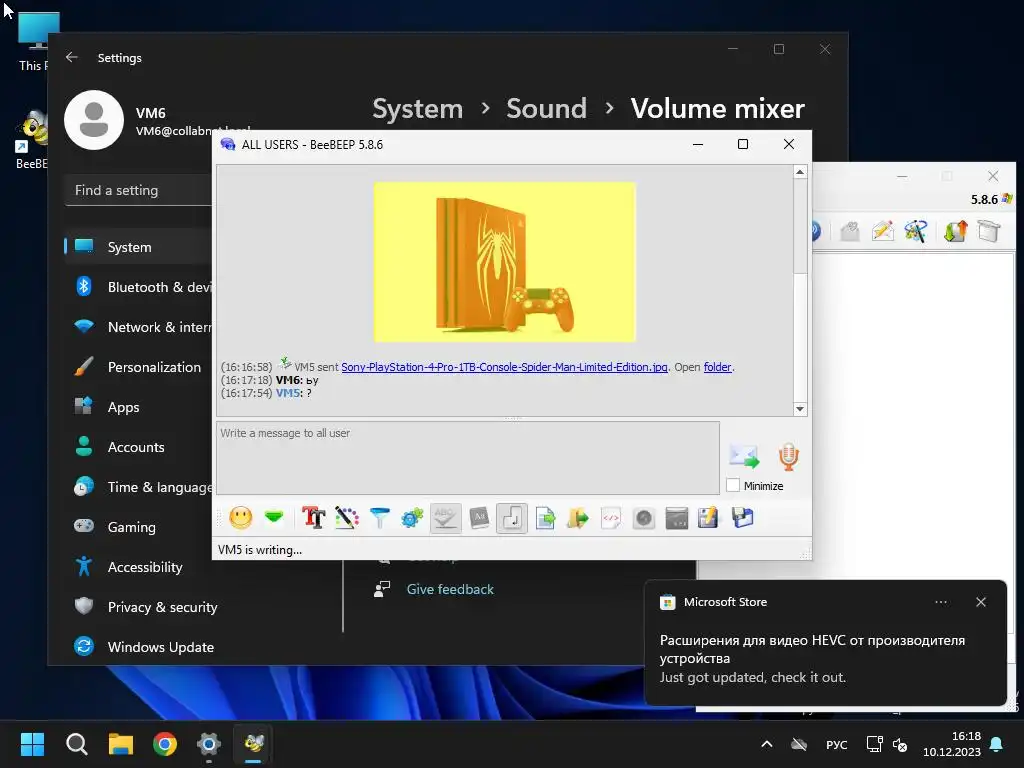The image size is (1024, 768).
Task: Record a voice message with microphone icon
Action: click(x=788, y=456)
